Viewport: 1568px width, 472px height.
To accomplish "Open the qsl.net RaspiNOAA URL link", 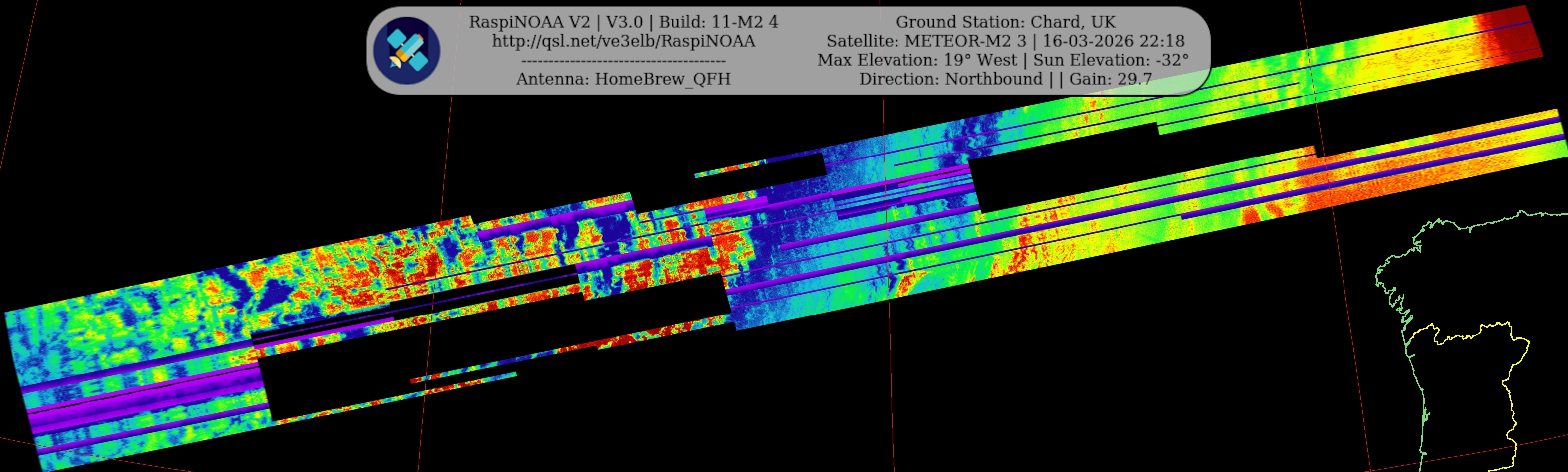I will pos(623,41).
